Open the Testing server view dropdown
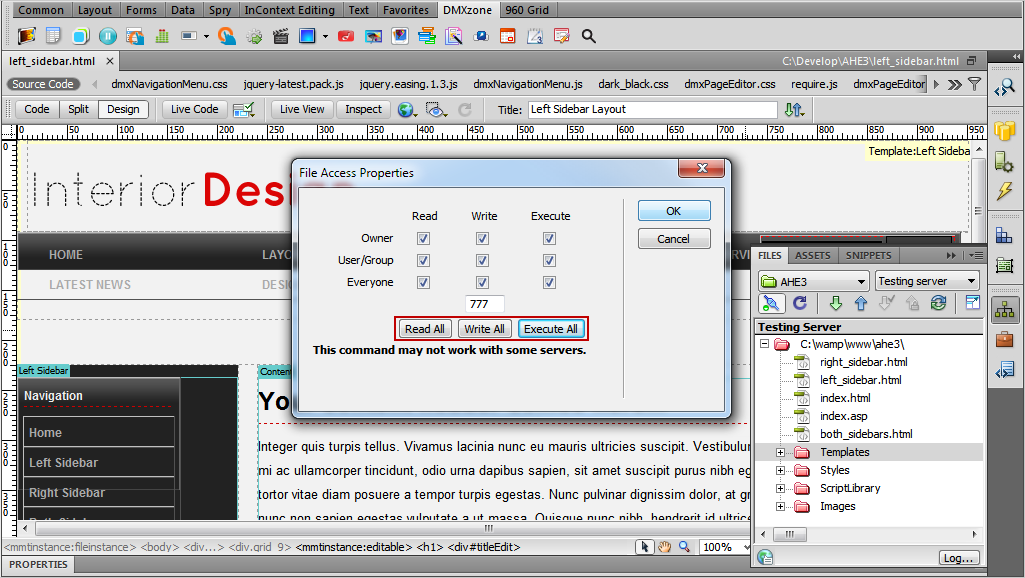The height and width of the screenshot is (578, 1025). 927,281
